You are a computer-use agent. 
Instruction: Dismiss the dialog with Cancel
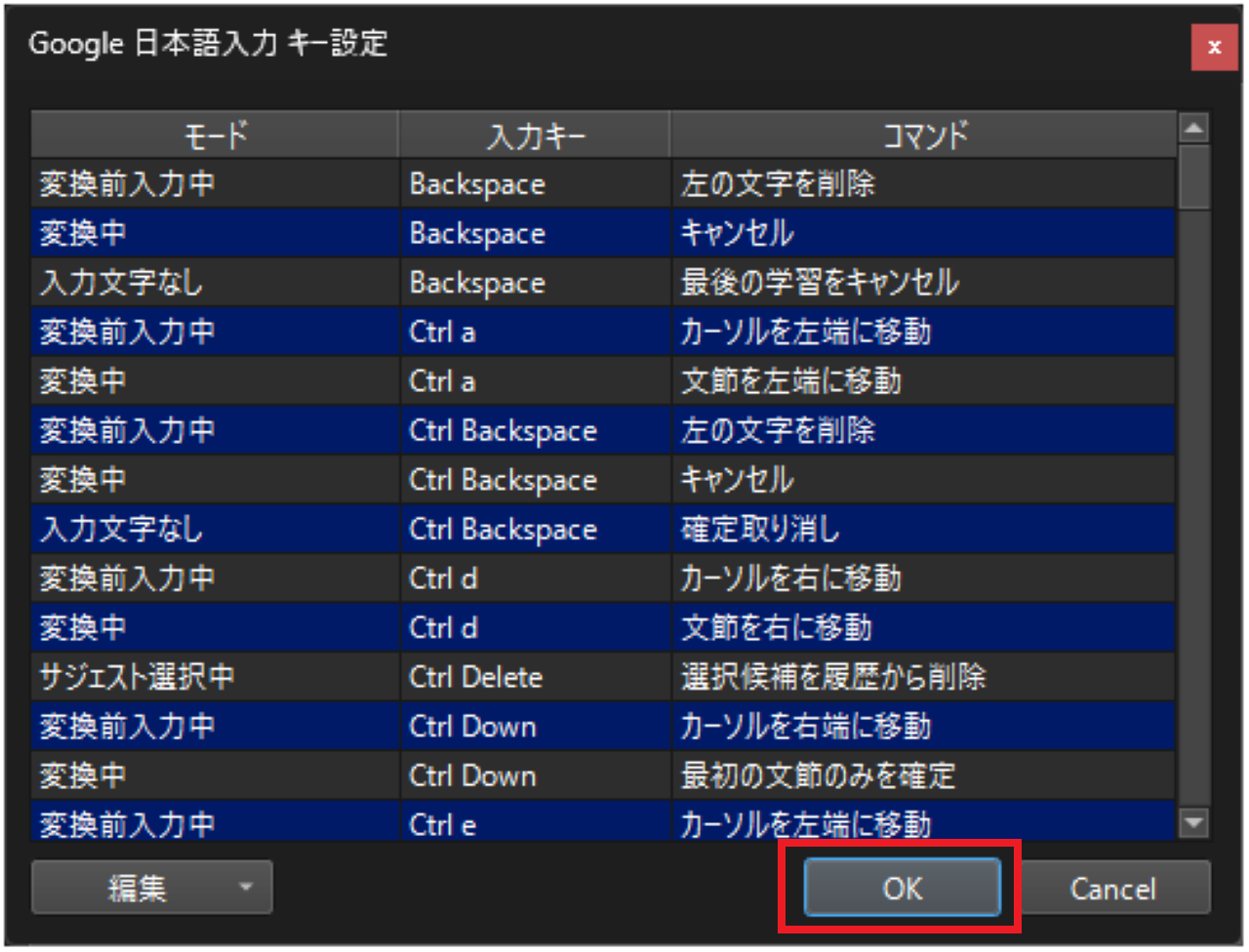(x=1115, y=888)
